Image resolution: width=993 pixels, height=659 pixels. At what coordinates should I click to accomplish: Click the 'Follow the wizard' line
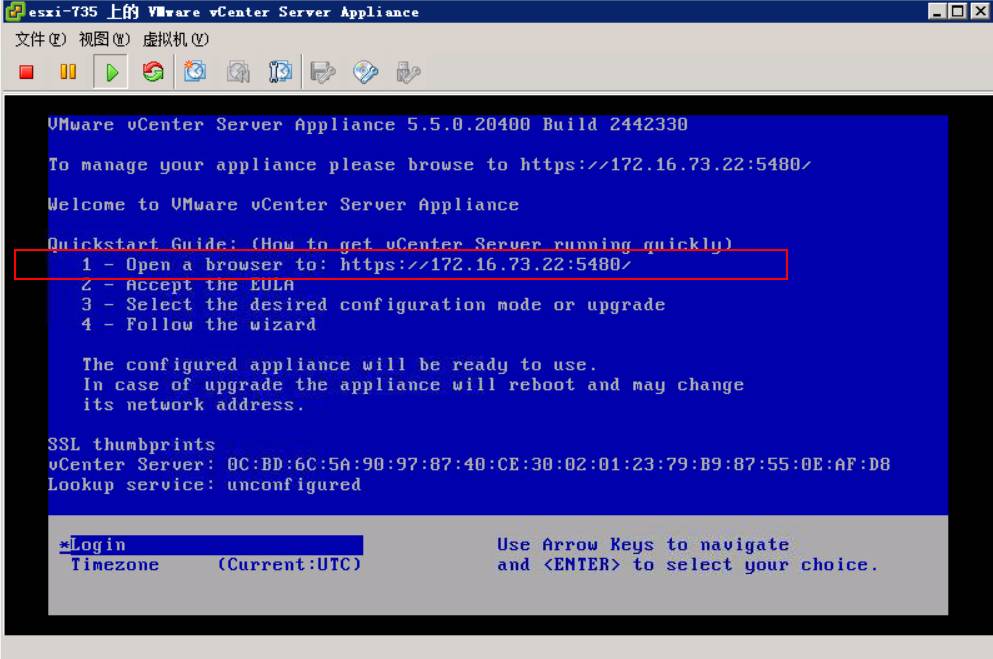tap(199, 325)
